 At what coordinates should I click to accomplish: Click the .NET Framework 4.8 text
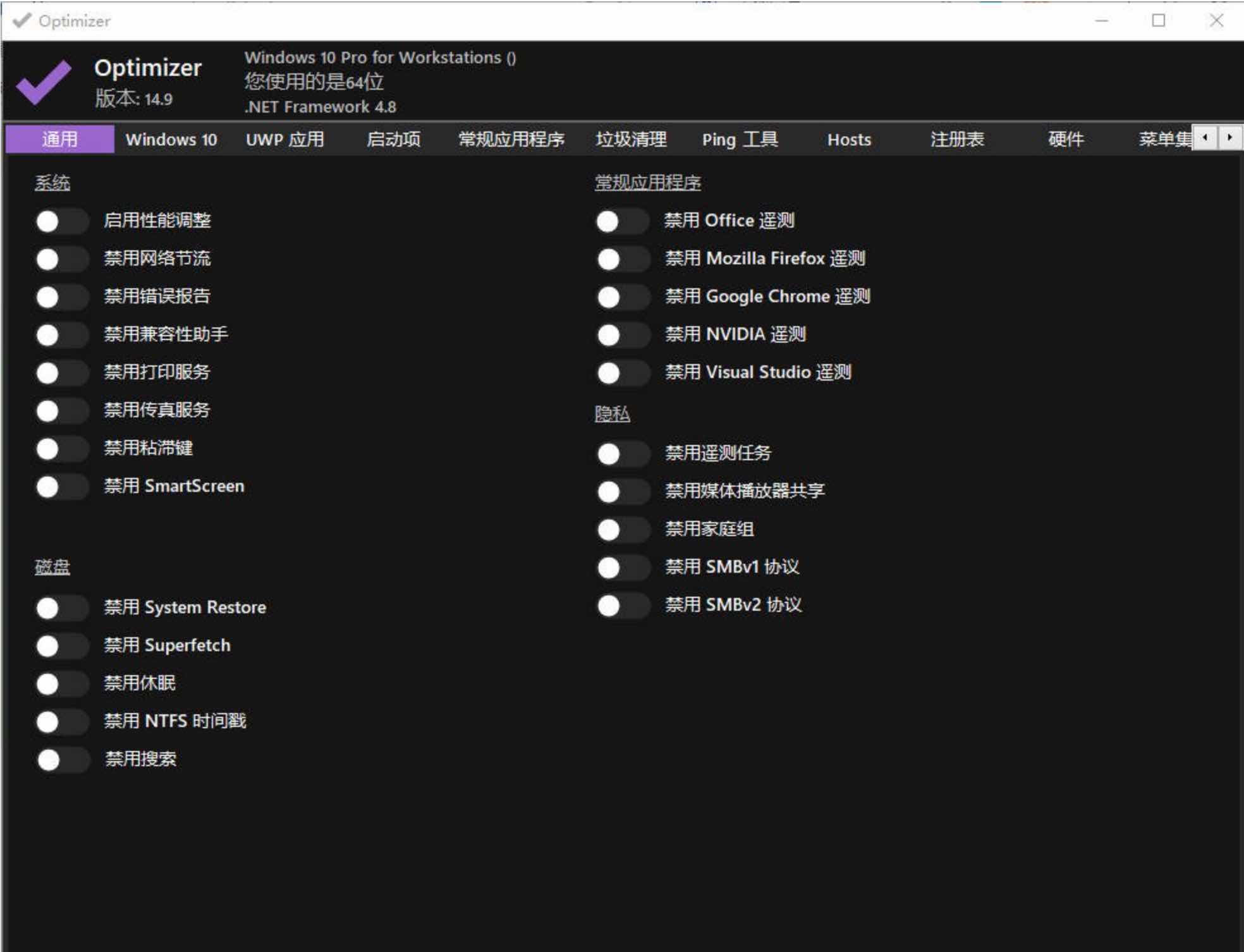320,107
